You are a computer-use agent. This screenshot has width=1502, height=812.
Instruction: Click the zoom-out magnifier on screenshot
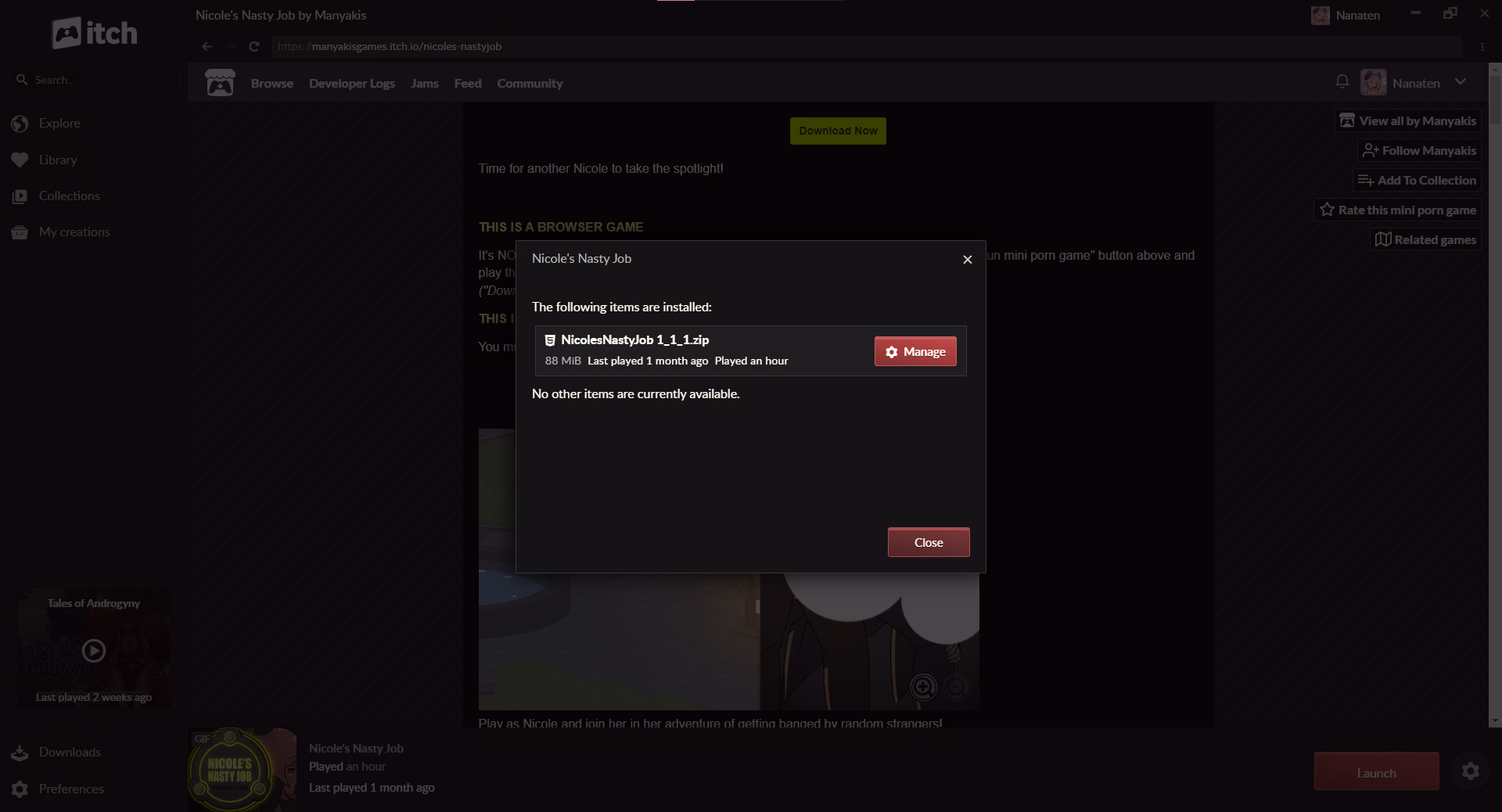tap(956, 688)
